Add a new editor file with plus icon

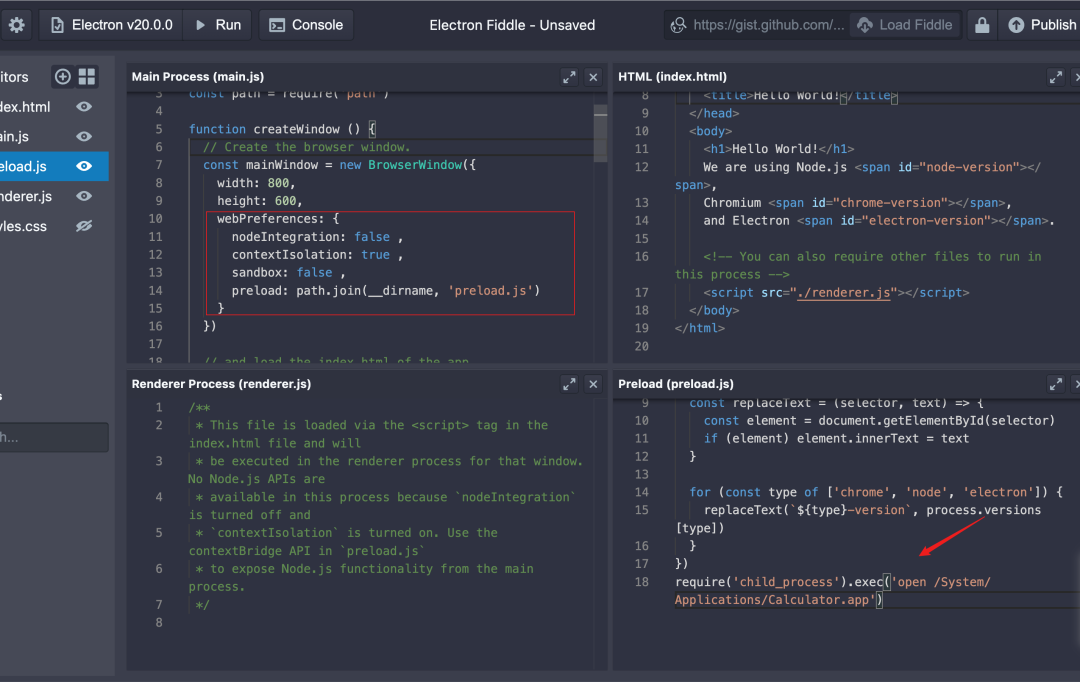tap(63, 76)
